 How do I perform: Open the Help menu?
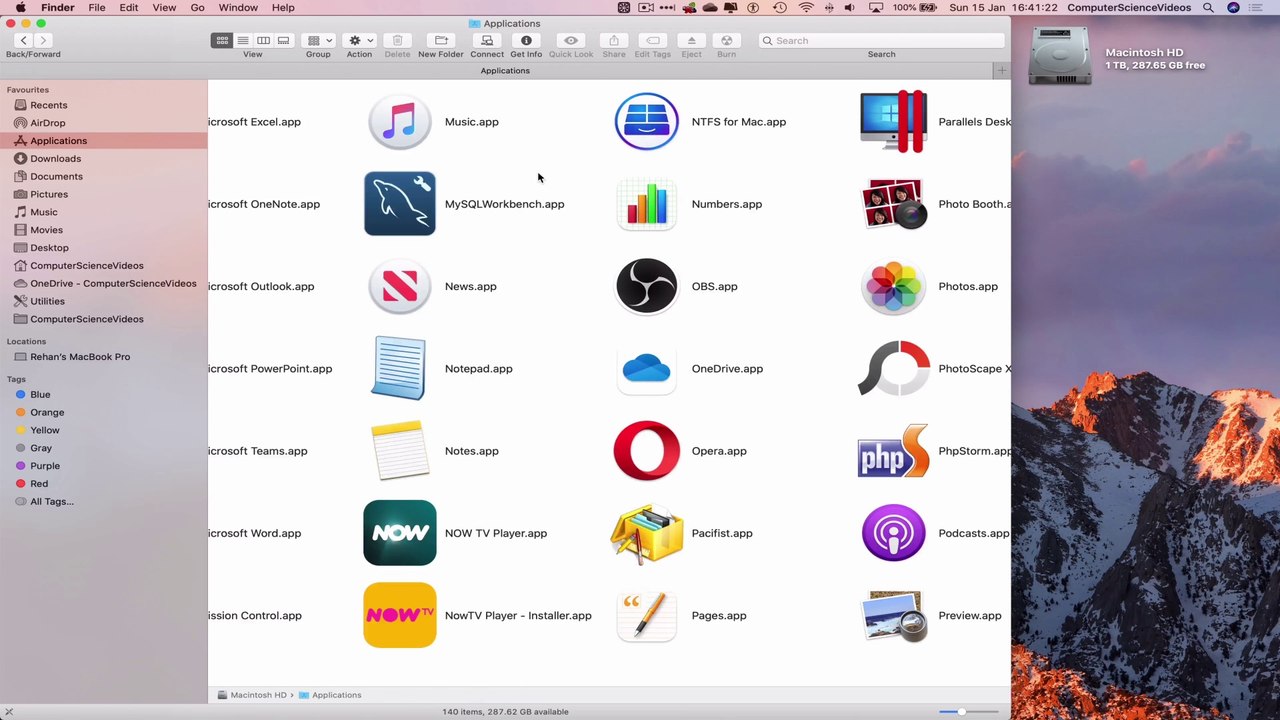click(283, 8)
